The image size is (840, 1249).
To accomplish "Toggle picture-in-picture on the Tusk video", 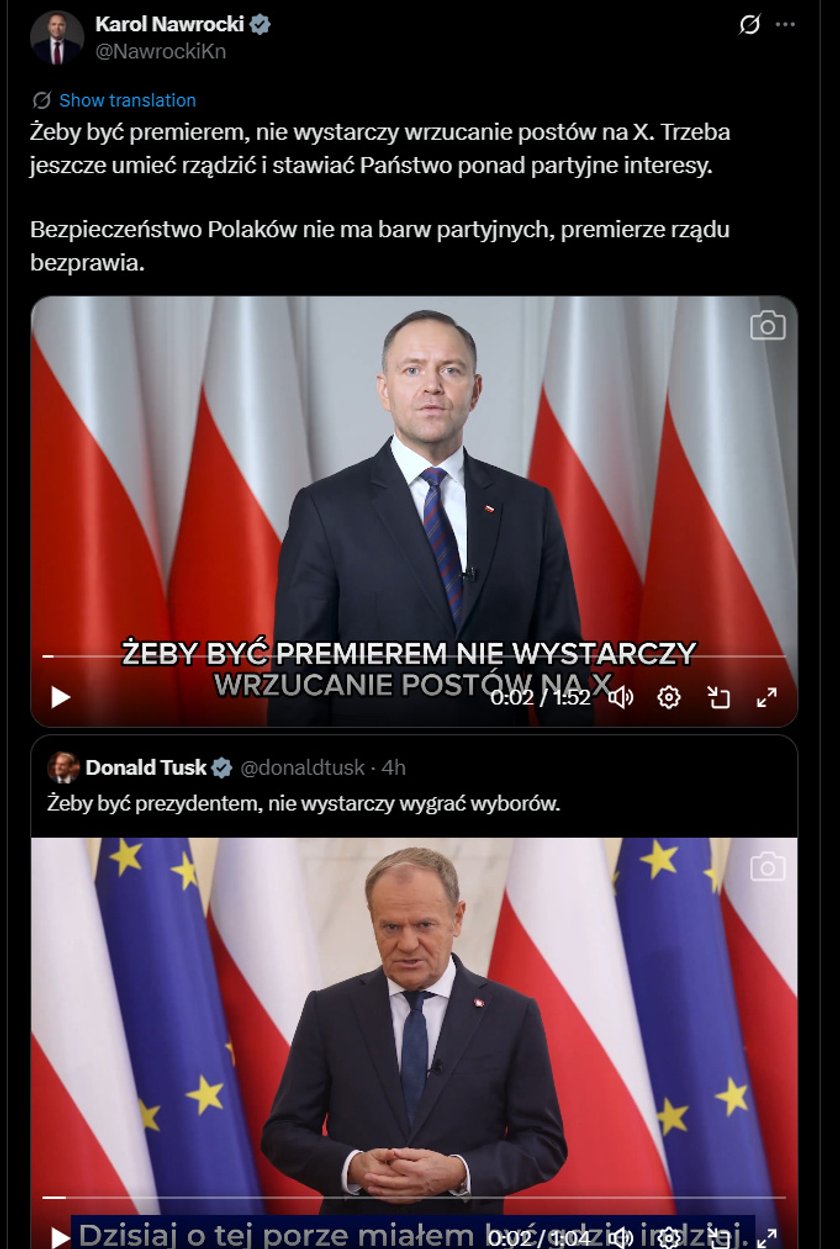I will [x=718, y=1237].
